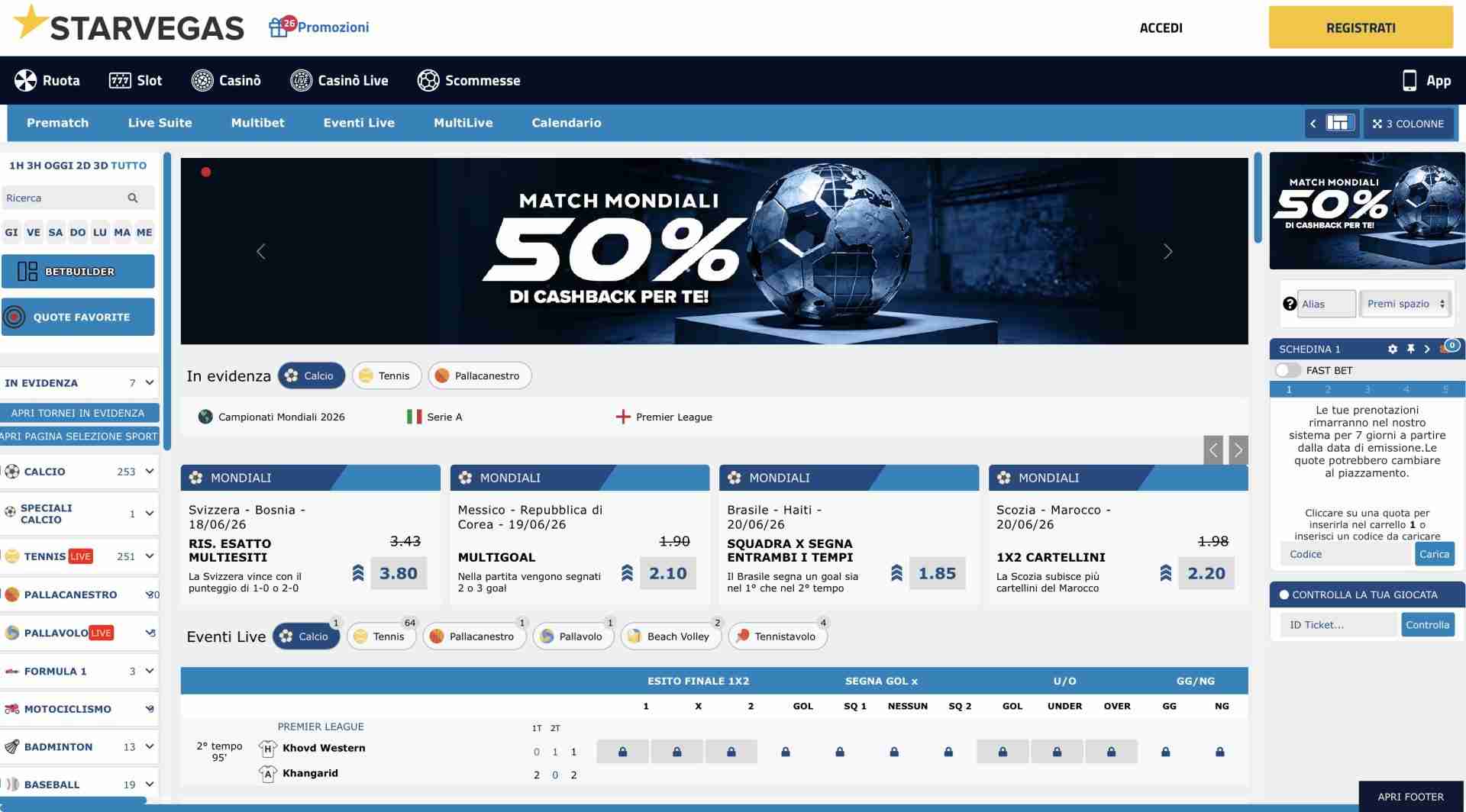1466x812 pixels.
Task: Open Quote Favorite button
Action: point(78,317)
